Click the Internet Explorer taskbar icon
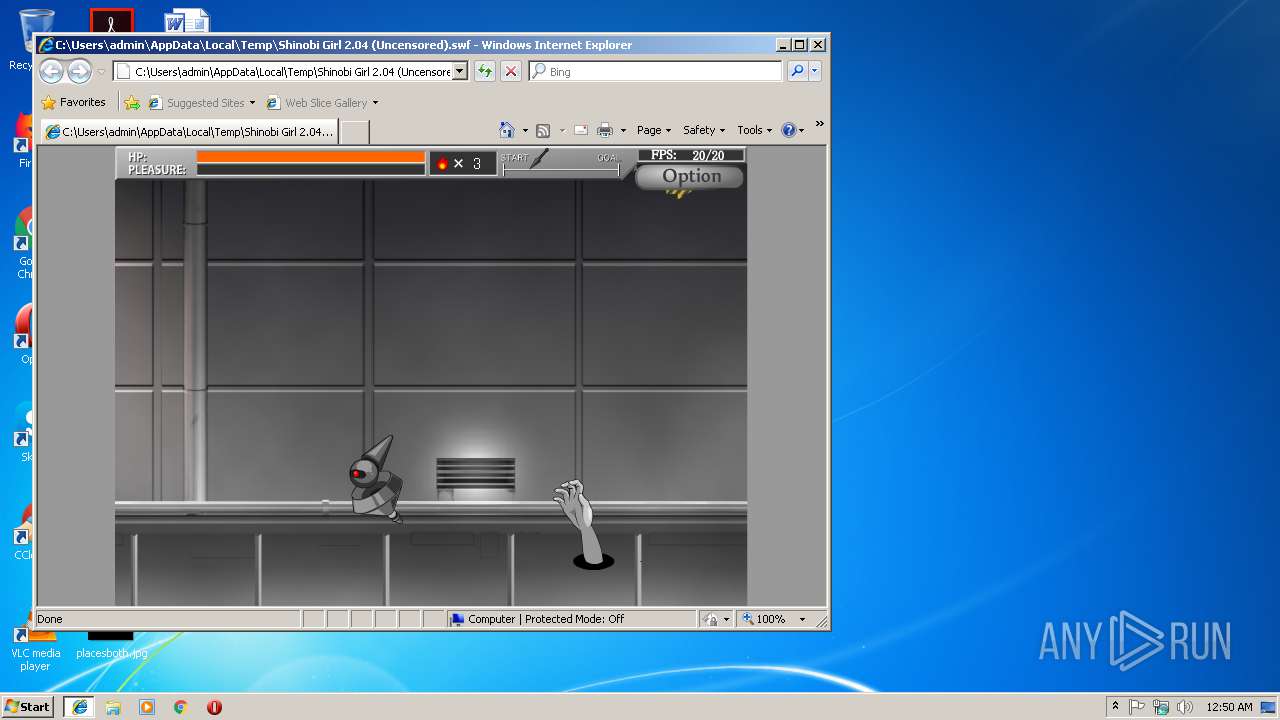The width and height of the screenshot is (1280, 720). (x=79, y=706)
